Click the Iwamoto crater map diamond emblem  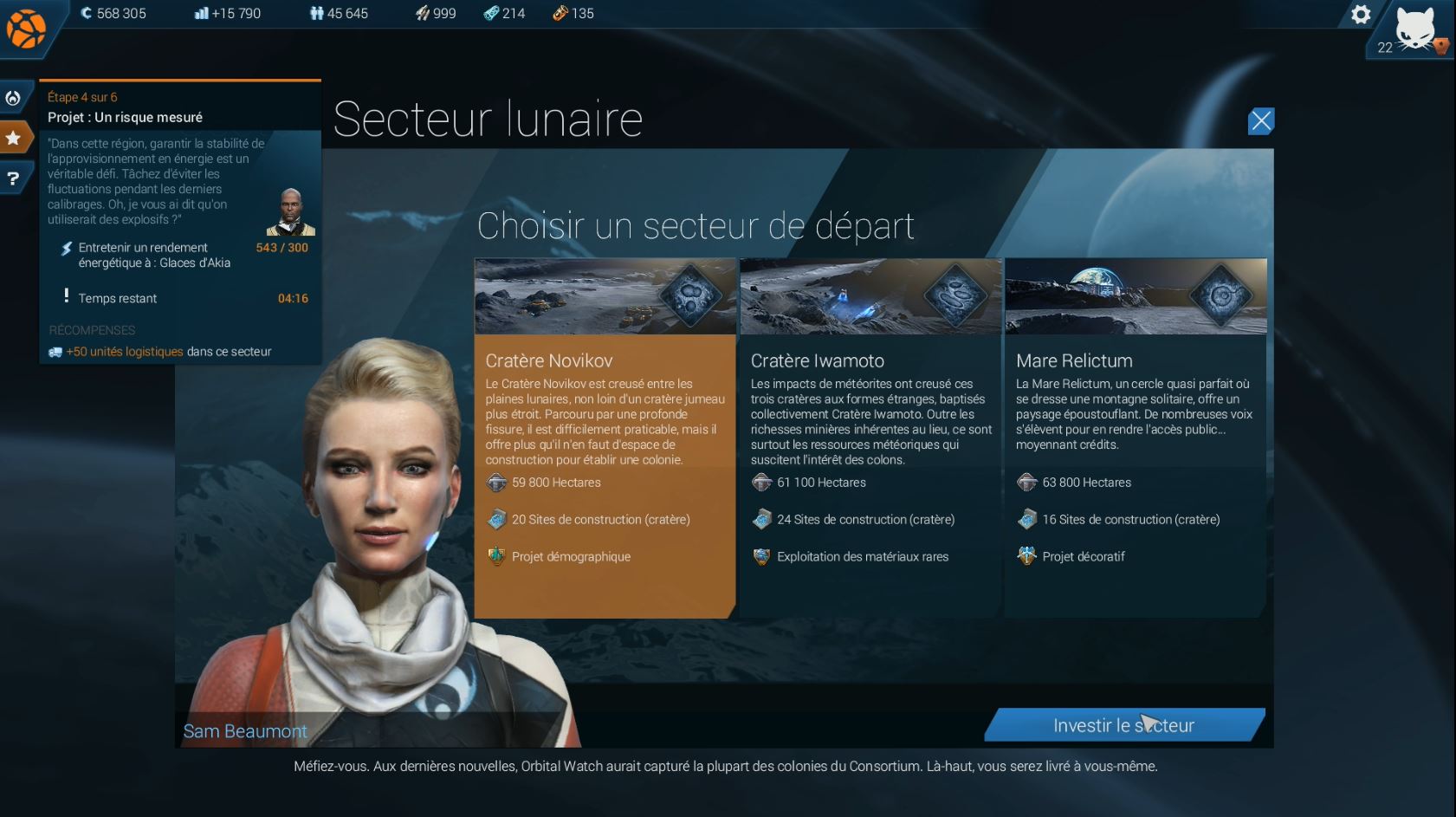pos(956,295)
